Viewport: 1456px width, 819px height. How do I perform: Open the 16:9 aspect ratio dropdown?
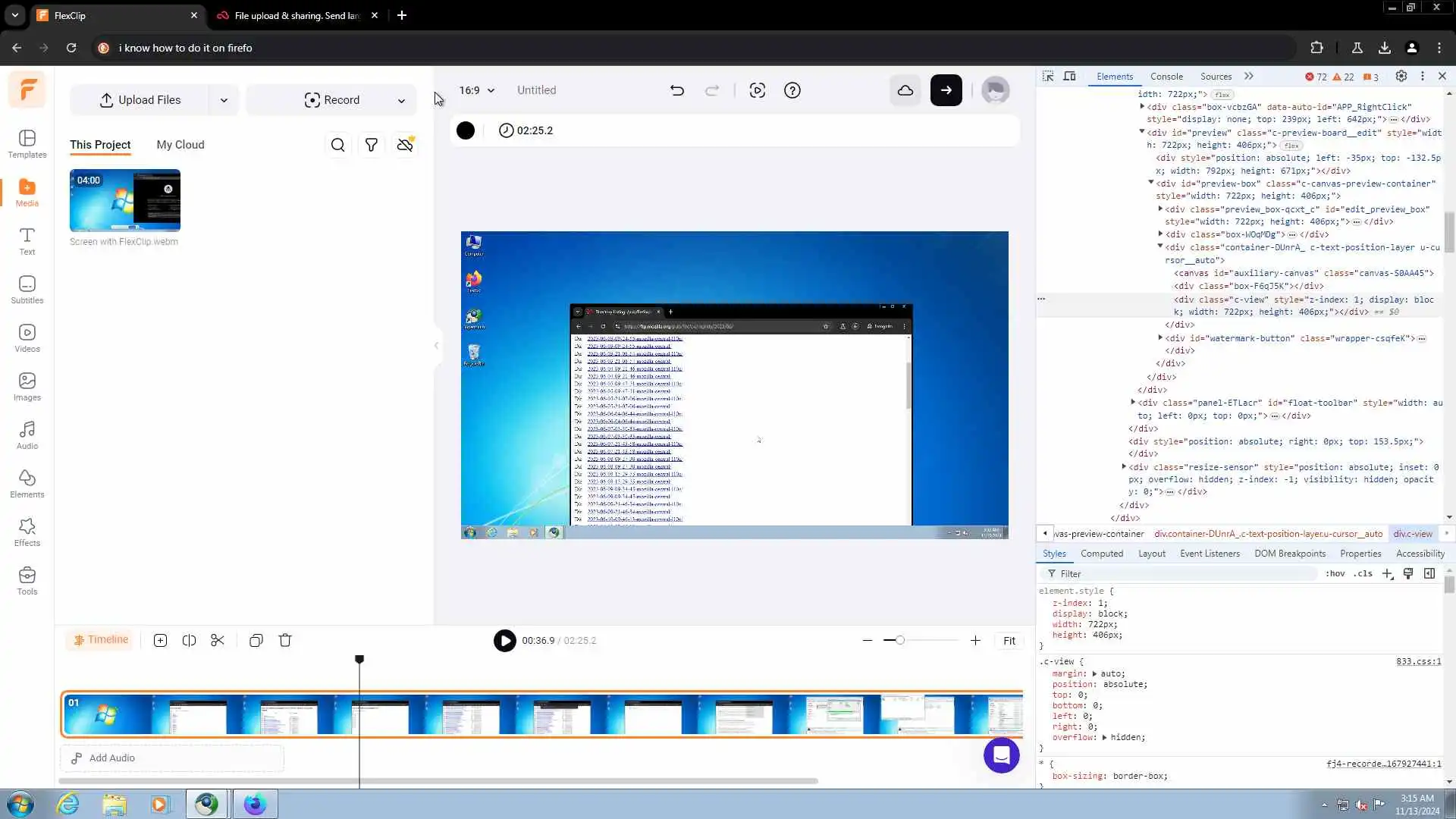477,90
